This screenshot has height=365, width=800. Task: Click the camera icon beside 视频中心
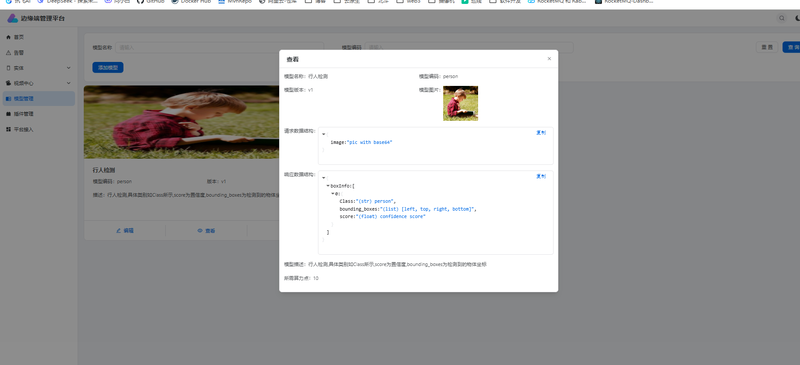(8, 83)
